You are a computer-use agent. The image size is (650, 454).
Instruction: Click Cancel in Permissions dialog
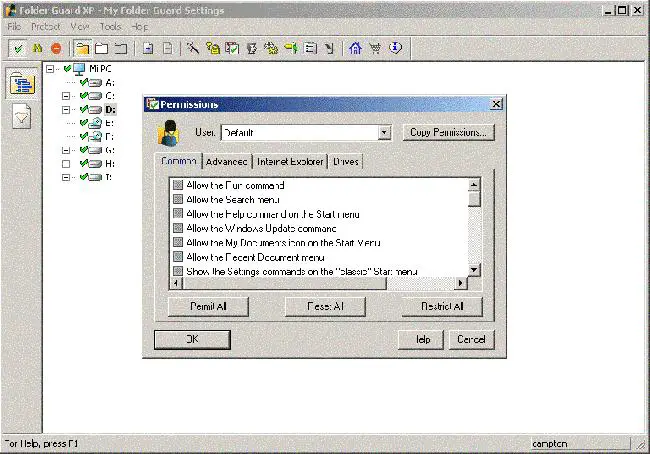471,340
